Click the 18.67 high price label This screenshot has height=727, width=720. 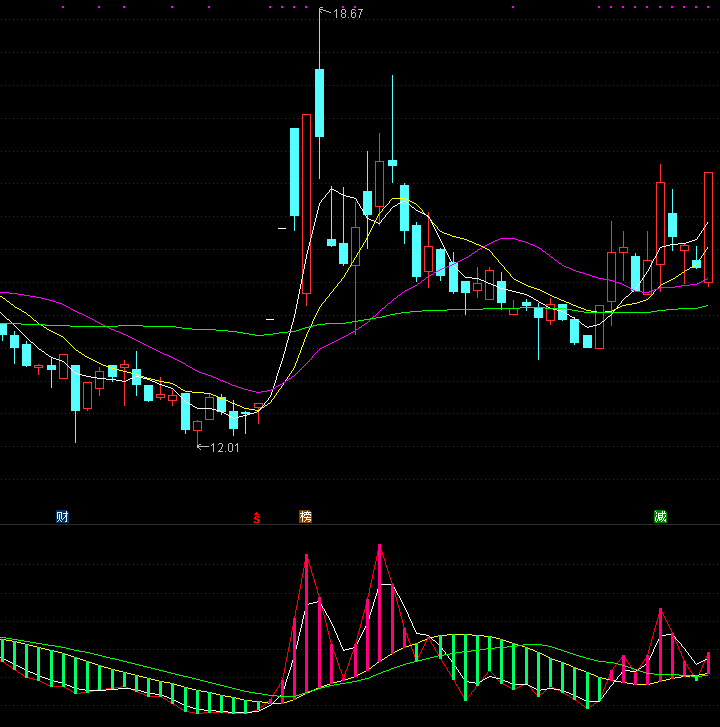coord(348,14)
